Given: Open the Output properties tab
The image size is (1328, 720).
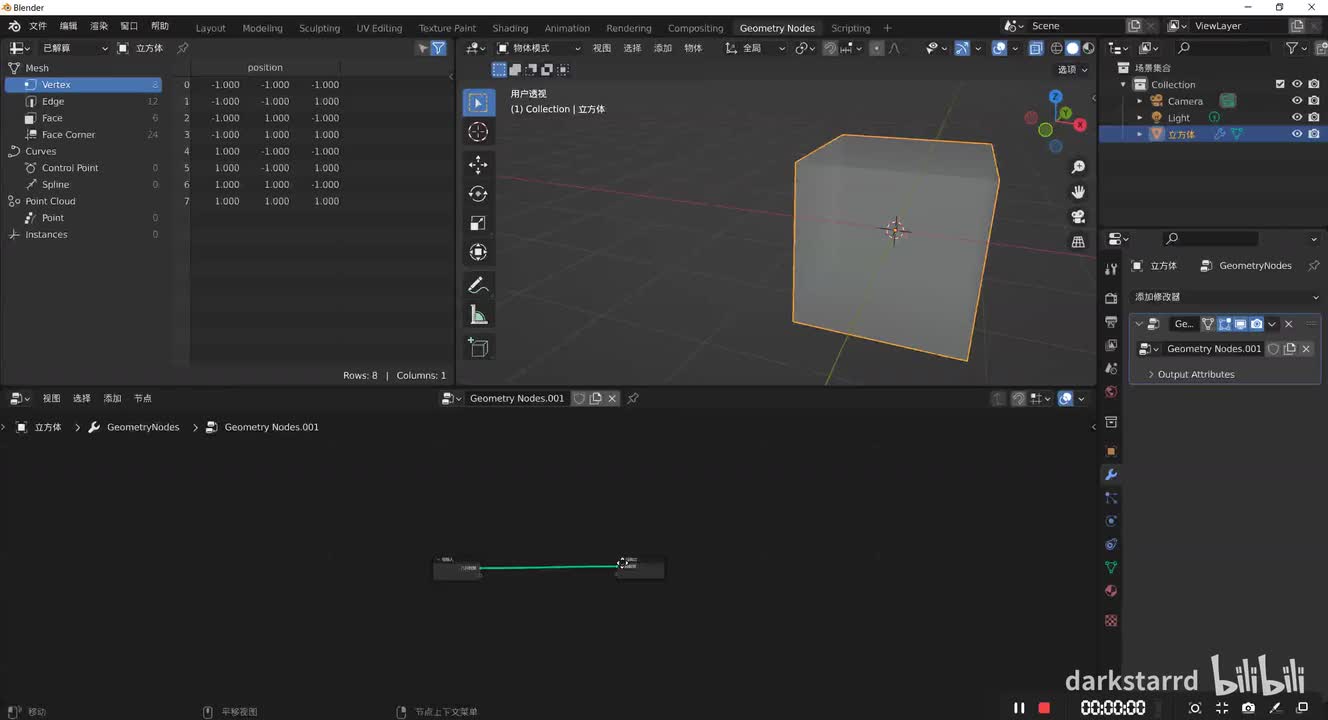Looking at the screenshot, I should click(1111, 322).
